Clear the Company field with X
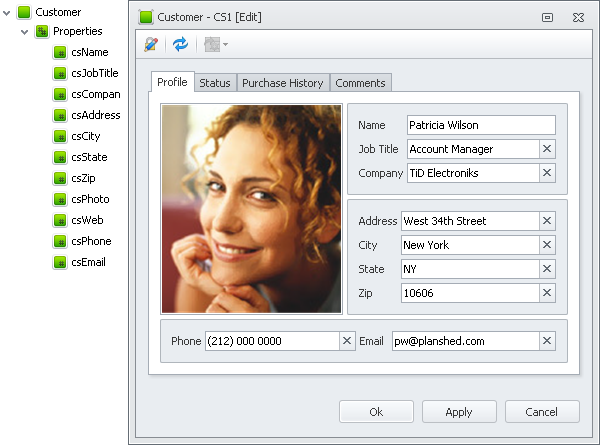The height and width of the screenshot is (445, 600). [x=547, y=173]
